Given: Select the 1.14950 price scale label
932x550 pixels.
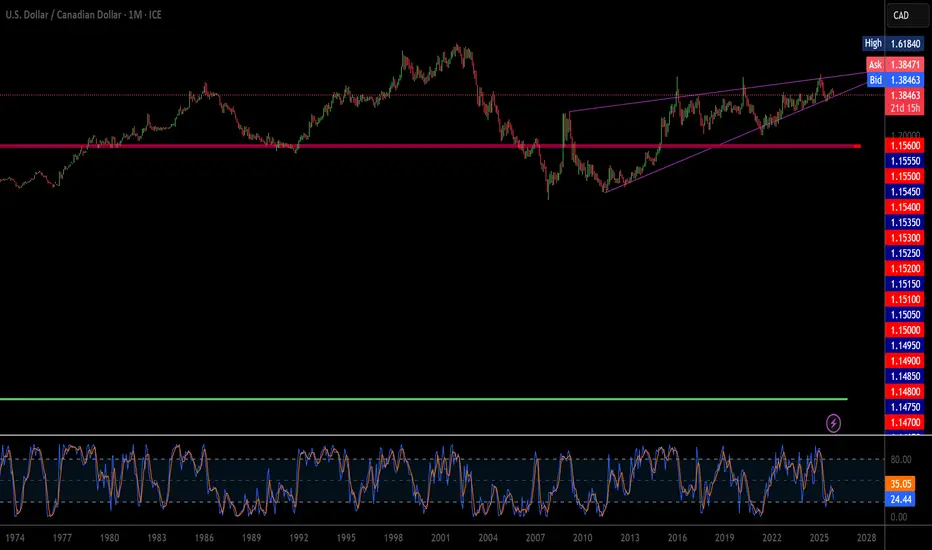Looking at the screenshot, I should pos(905,345).
